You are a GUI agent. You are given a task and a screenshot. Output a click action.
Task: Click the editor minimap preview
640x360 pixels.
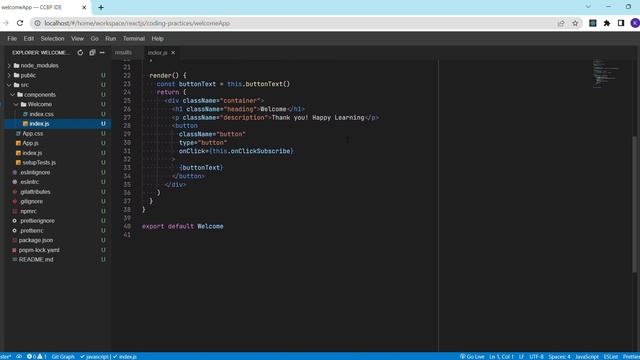click(606, 73)
